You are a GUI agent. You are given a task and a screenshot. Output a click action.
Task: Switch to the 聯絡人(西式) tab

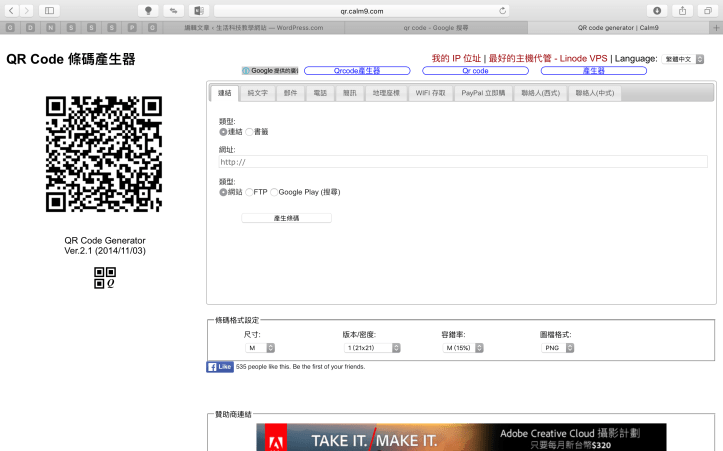tap(540, 93)
